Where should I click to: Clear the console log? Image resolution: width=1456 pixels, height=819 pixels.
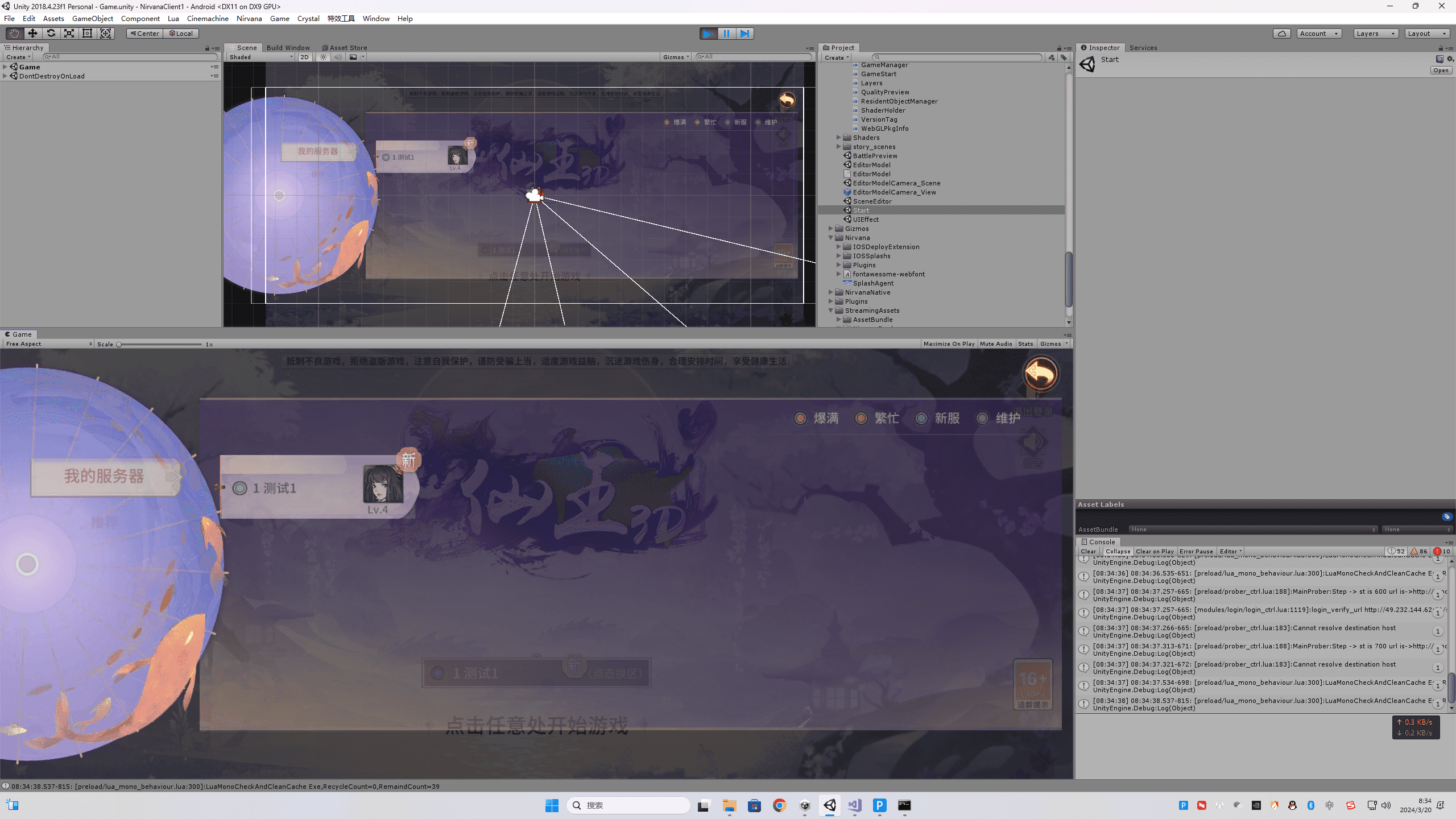pyautogui.click(x=1088, y=551)
